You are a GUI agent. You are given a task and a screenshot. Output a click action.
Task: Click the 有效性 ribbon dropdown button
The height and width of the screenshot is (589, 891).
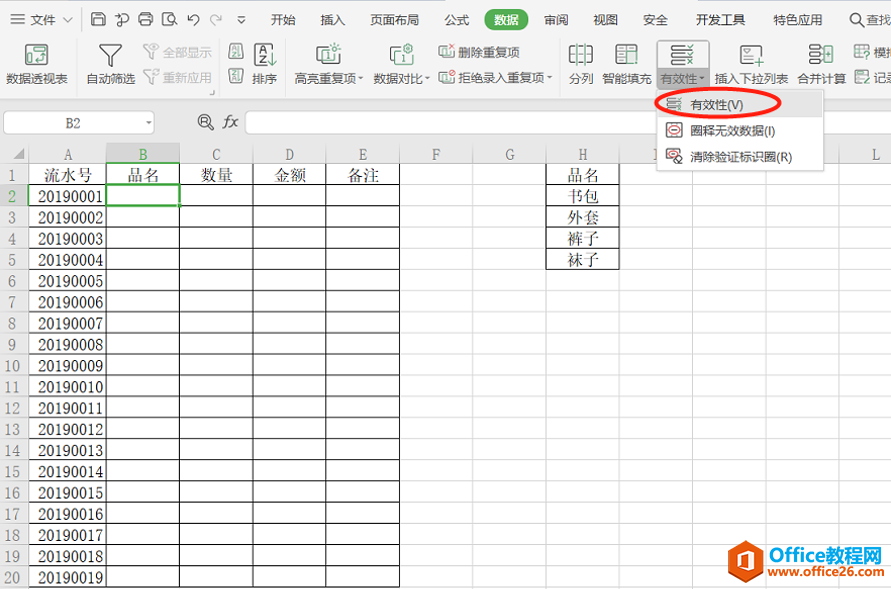coord(682,64)
